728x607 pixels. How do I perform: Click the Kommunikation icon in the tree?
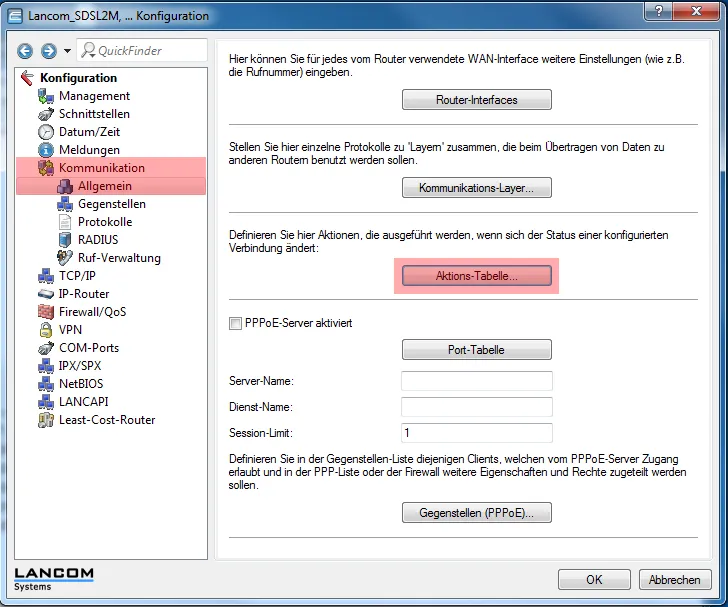click(x=46, y=168)
